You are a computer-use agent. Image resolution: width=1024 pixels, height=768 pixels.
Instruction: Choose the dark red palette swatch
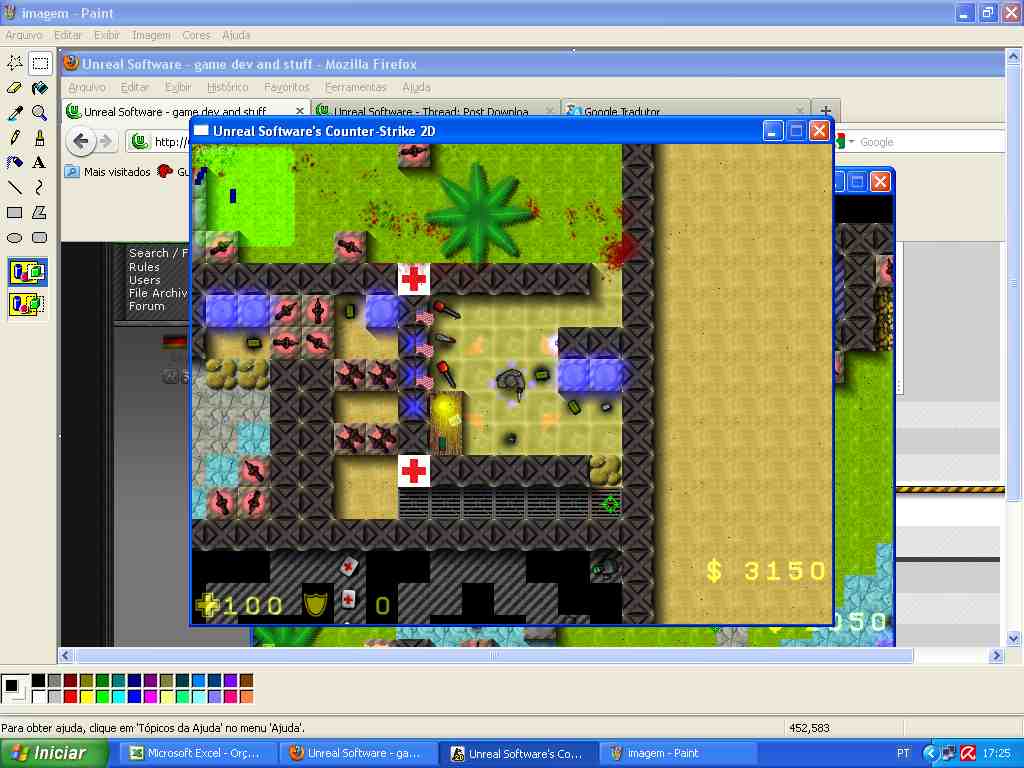pos(71,681)
